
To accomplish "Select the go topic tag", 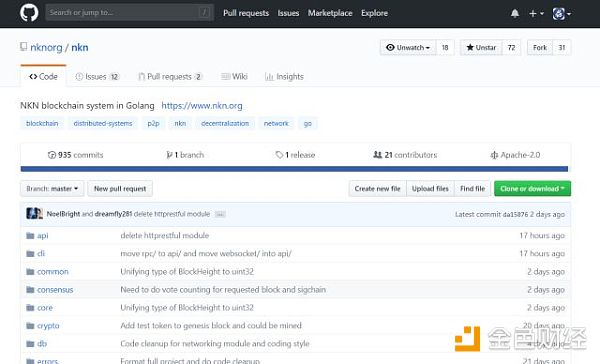I will (x=308, y=123).
